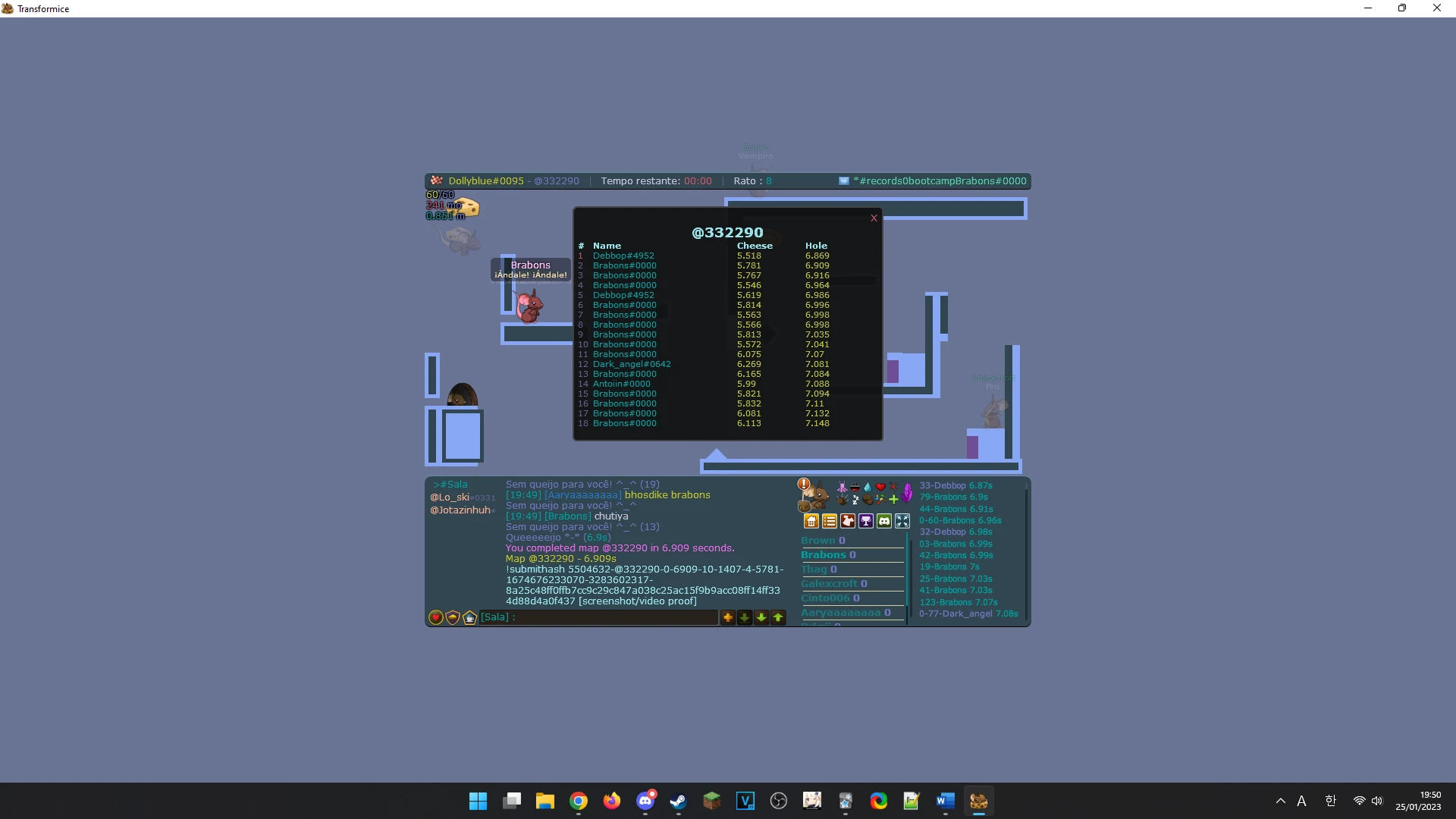The image size is (1456, 819).
Task: Focus the [Sala] chat input field
Action: (x=598, y=617)
